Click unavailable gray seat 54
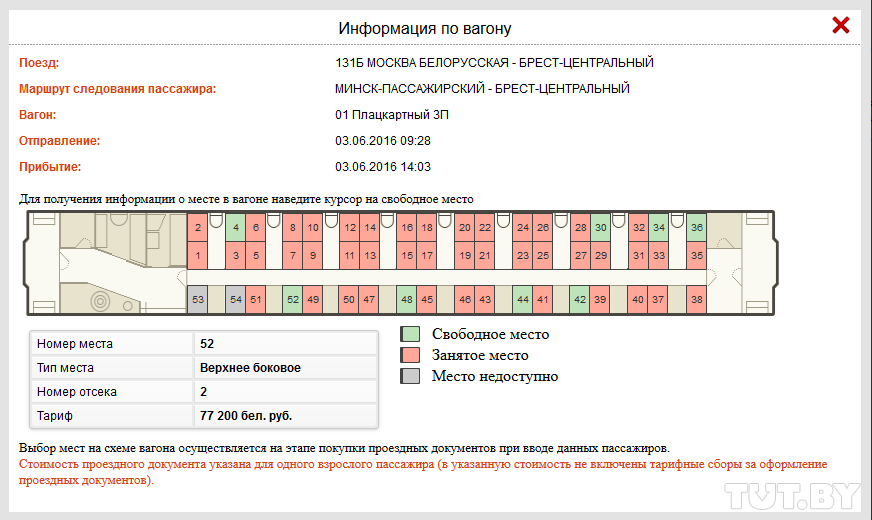 (x=235, y=299)
